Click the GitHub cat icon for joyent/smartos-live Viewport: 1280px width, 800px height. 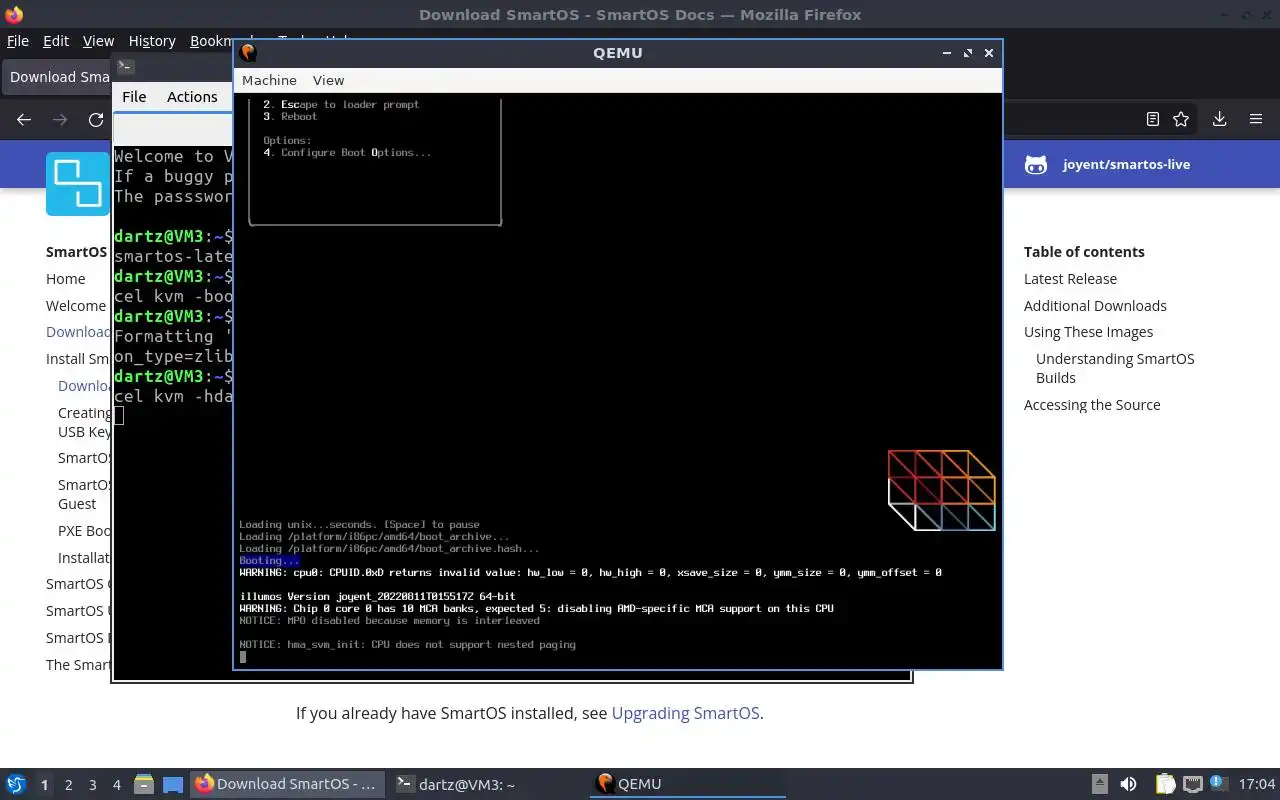point(1036,165)
